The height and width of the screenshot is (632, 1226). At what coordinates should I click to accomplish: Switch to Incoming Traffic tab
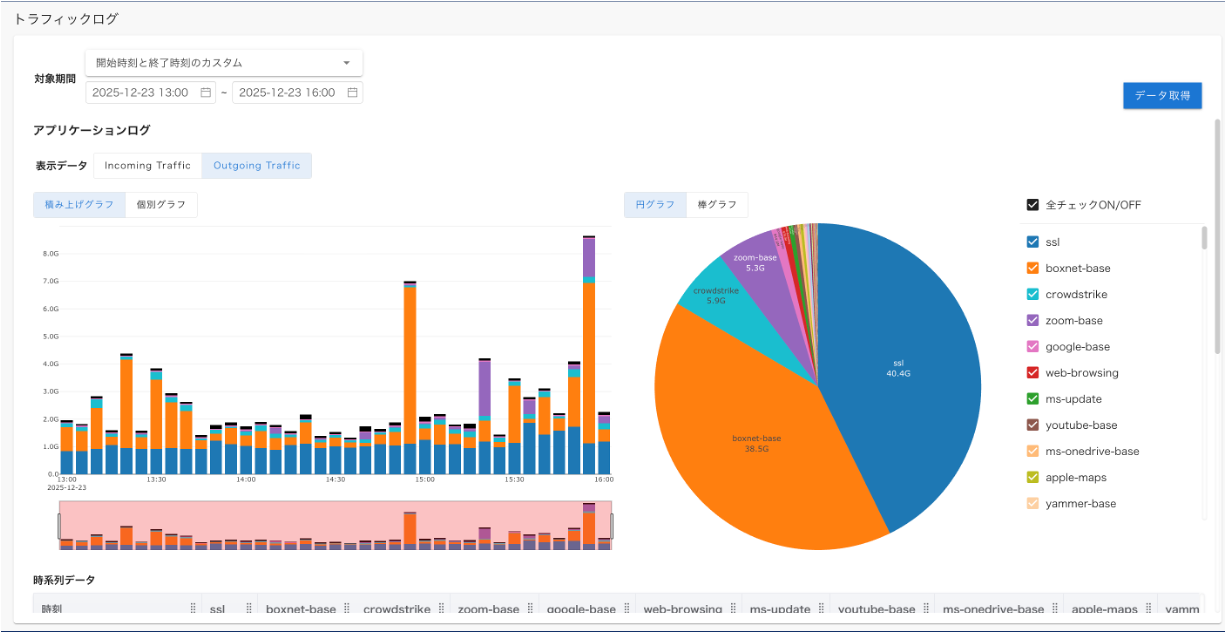coord(147,166)
